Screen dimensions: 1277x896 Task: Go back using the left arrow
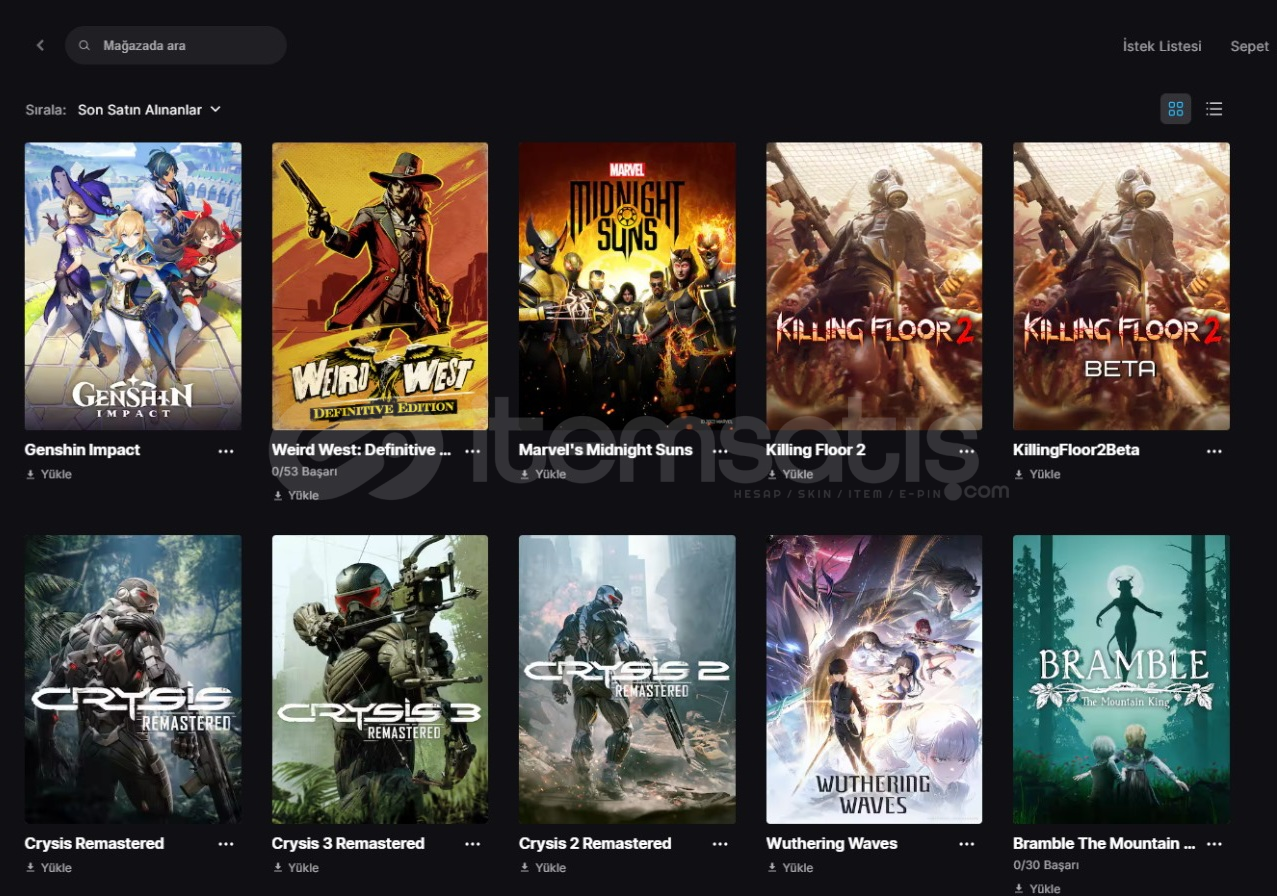[x=40, y=45]
